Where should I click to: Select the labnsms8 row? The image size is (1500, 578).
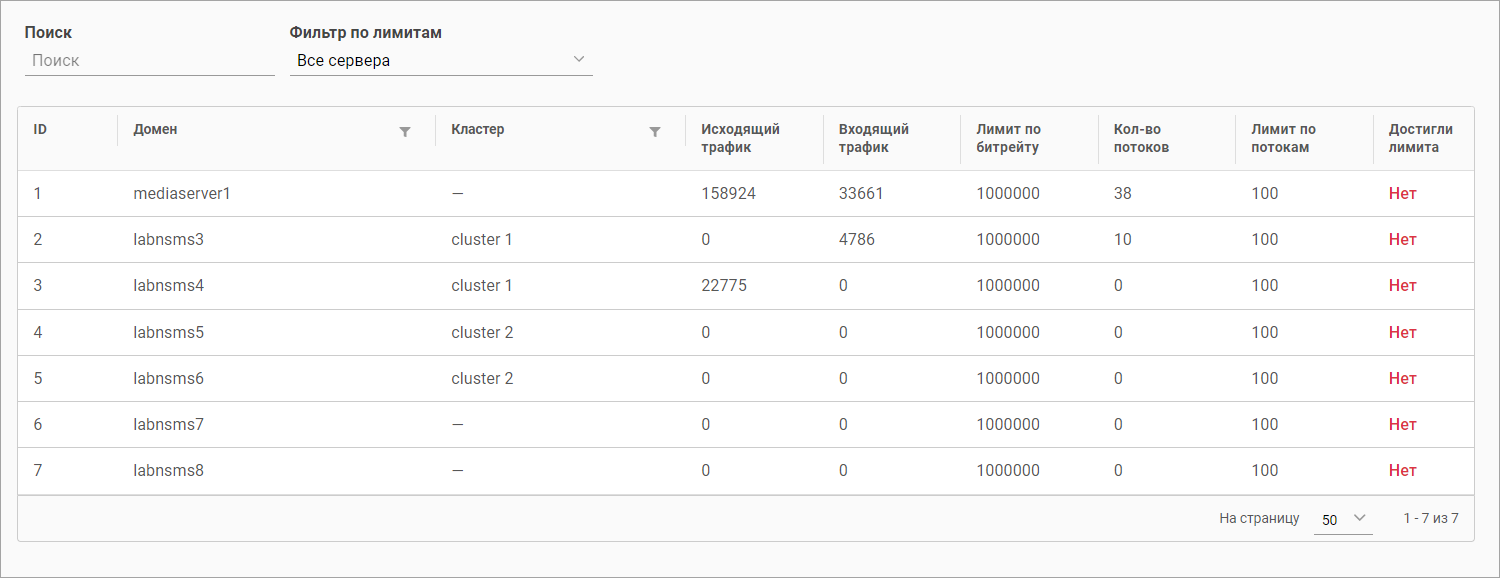pos(168,470)
